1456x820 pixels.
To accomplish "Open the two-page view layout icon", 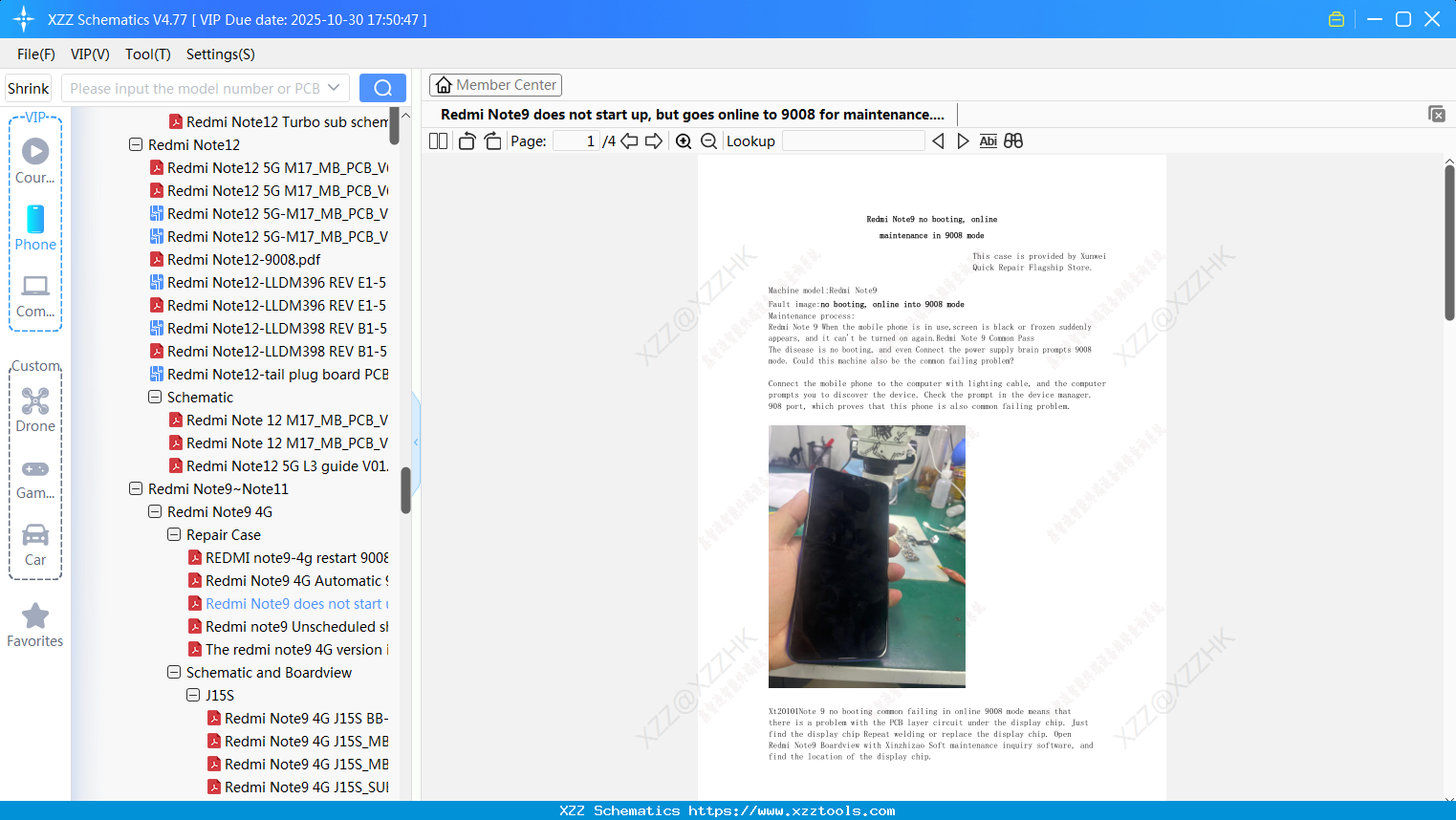I will (x=437, y=140).
